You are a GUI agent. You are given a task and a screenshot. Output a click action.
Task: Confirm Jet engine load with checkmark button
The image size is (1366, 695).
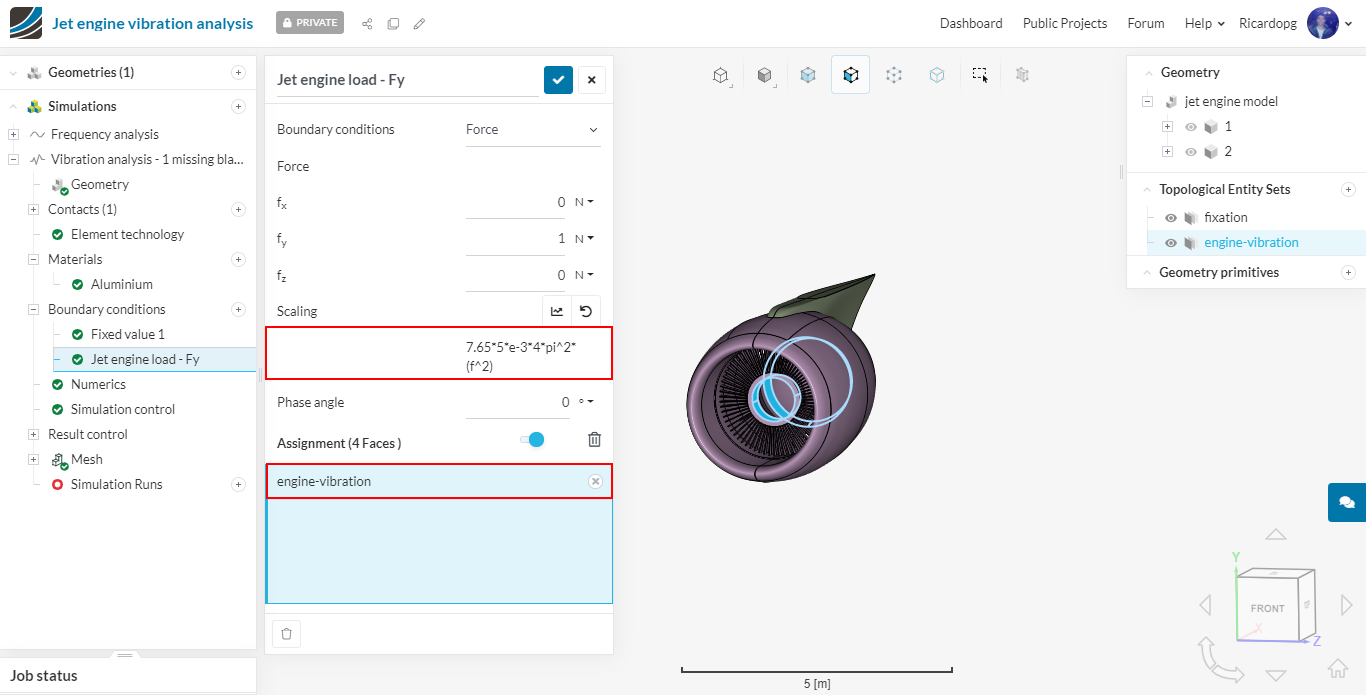coord(558,80)
